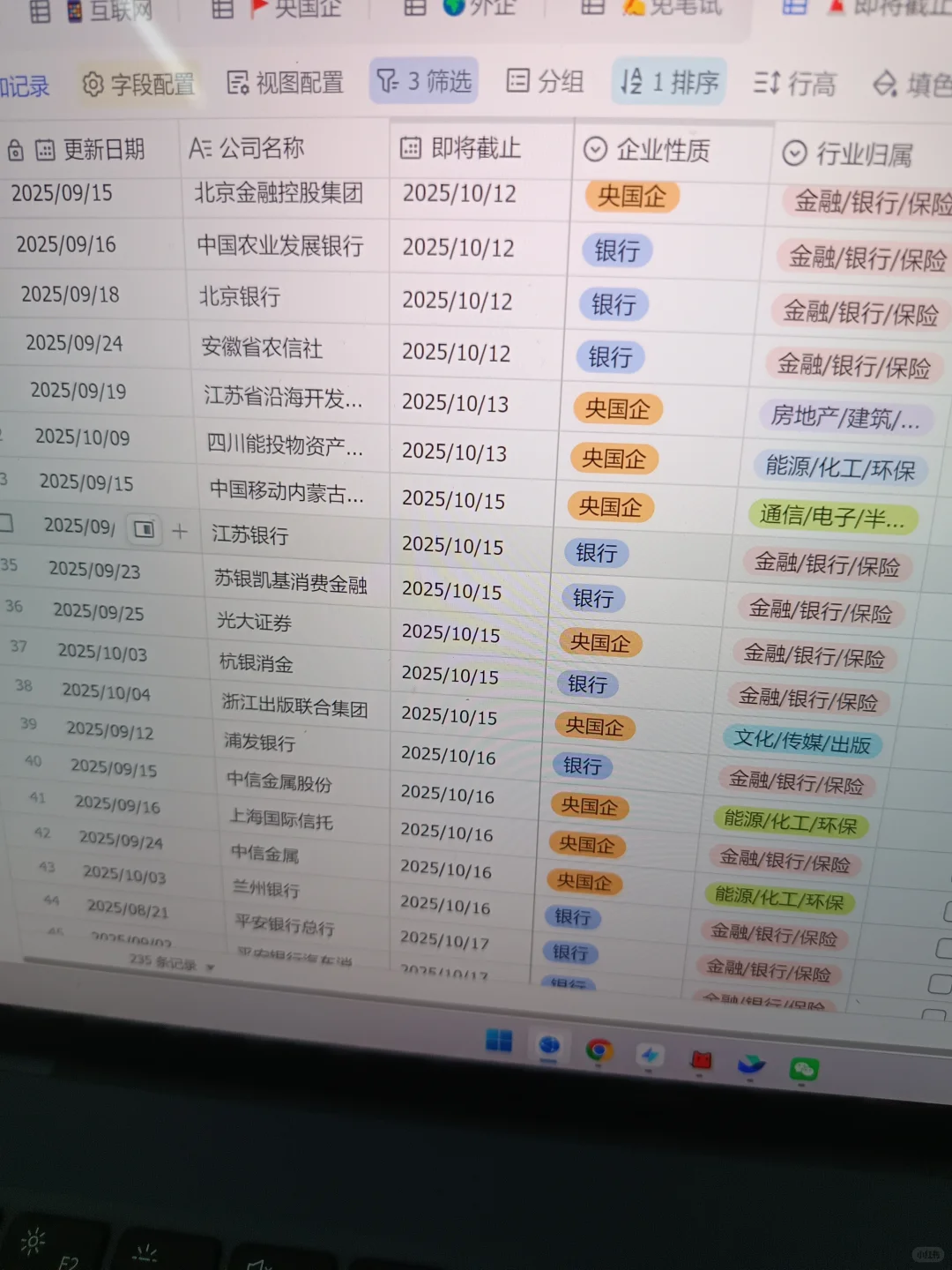Click the 公司名称 column header
This screenshot has height=1270, width=952.
pyautogui.click(x=285, y=148)
